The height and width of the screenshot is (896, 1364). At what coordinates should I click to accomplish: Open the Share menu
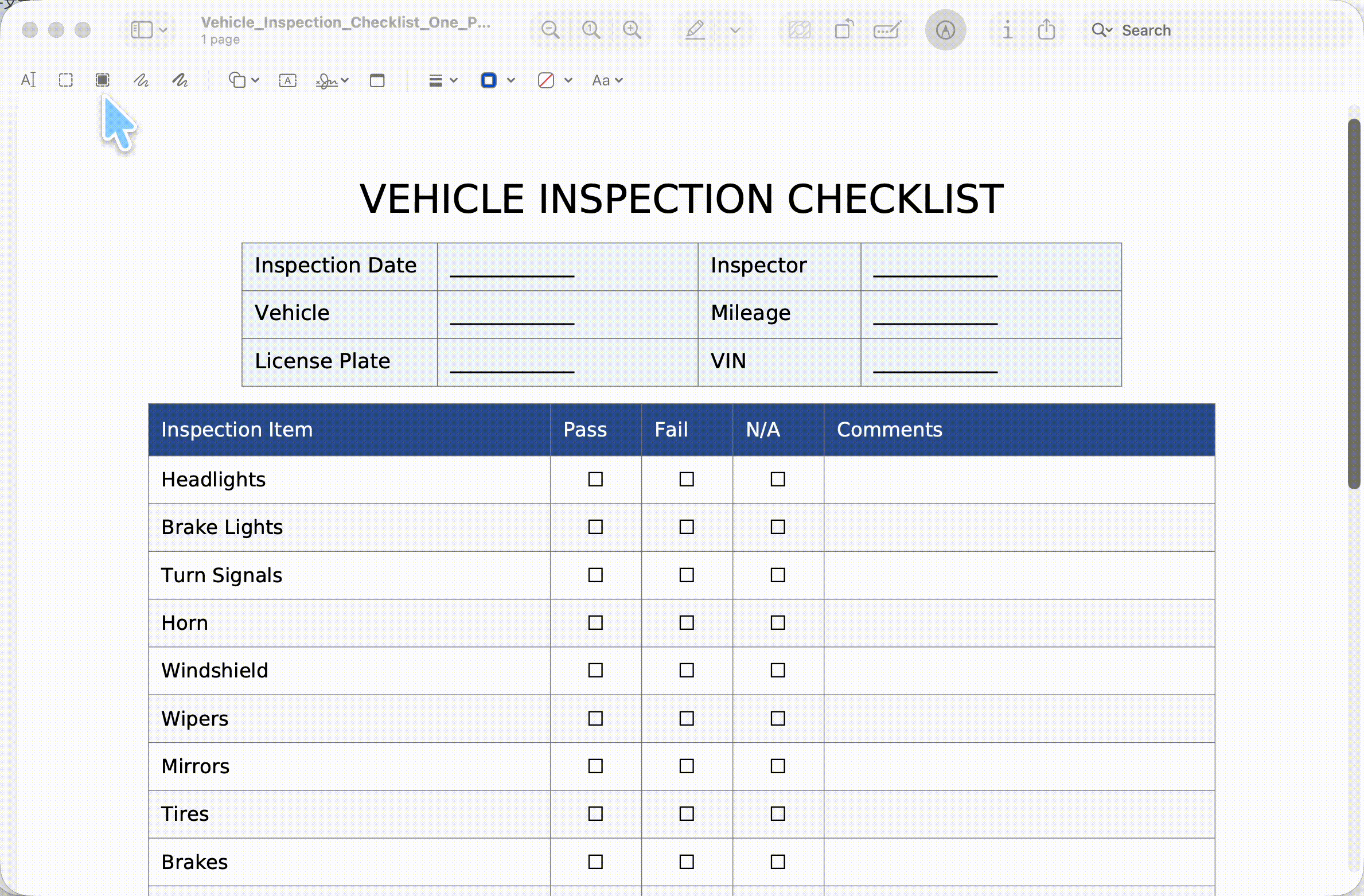(1047, 29)
